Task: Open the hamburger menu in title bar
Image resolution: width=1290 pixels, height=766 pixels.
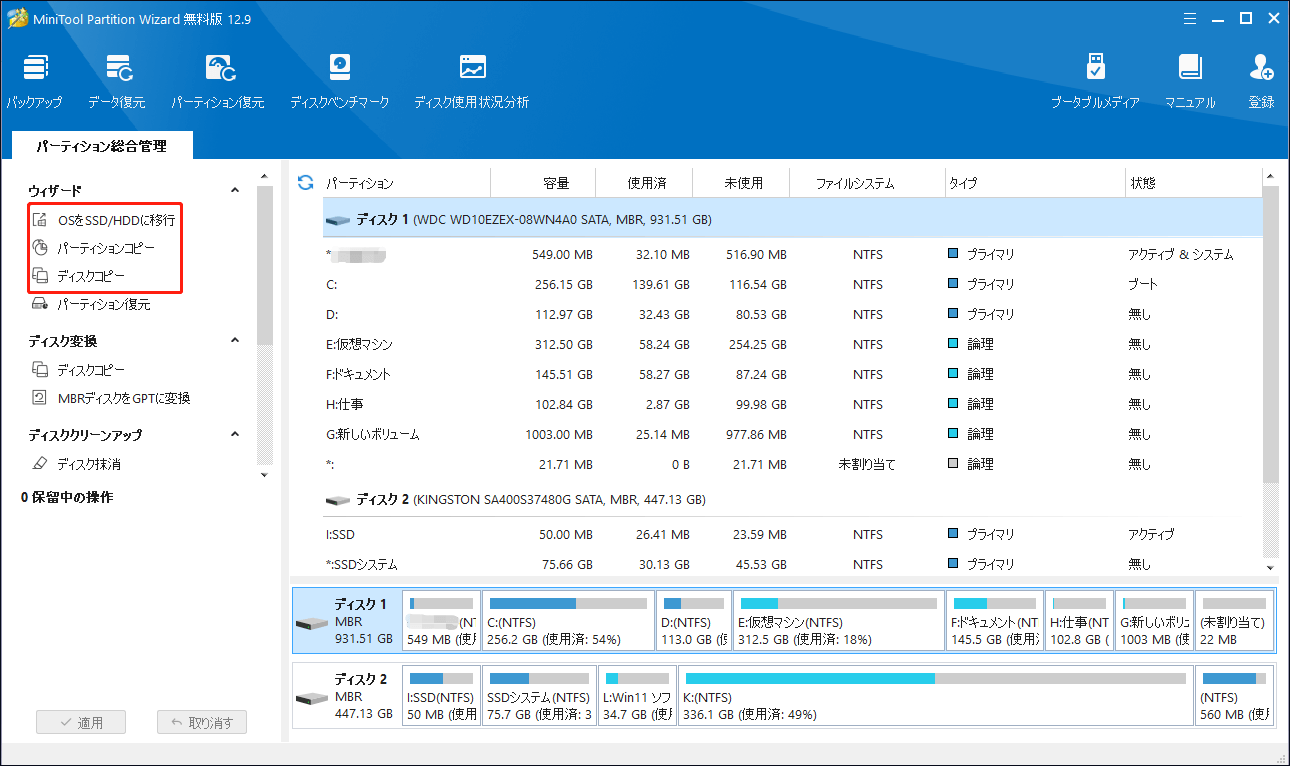Action: [x=1190, y=18]
